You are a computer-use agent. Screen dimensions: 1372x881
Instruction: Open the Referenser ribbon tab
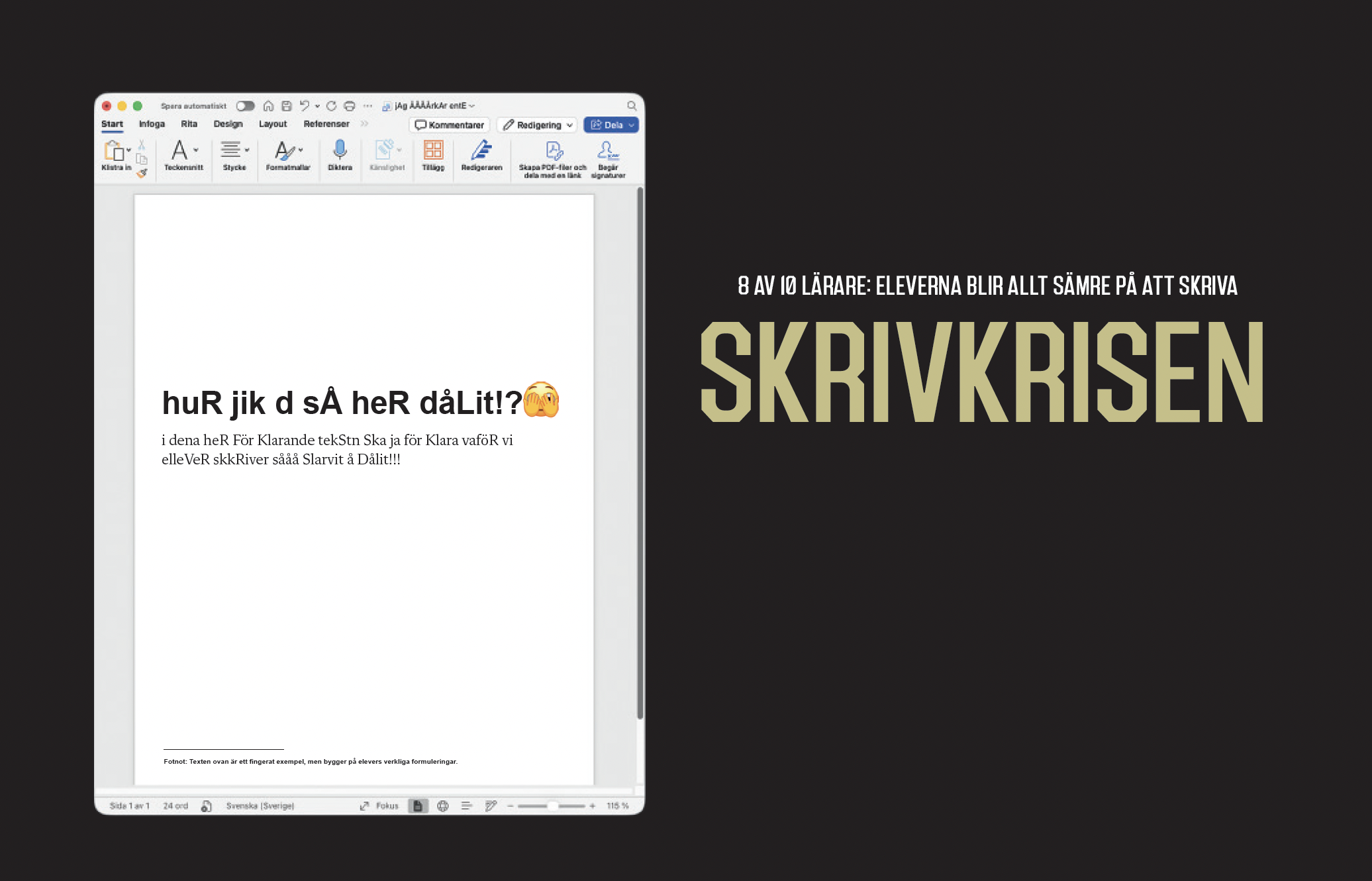[326, 124]
